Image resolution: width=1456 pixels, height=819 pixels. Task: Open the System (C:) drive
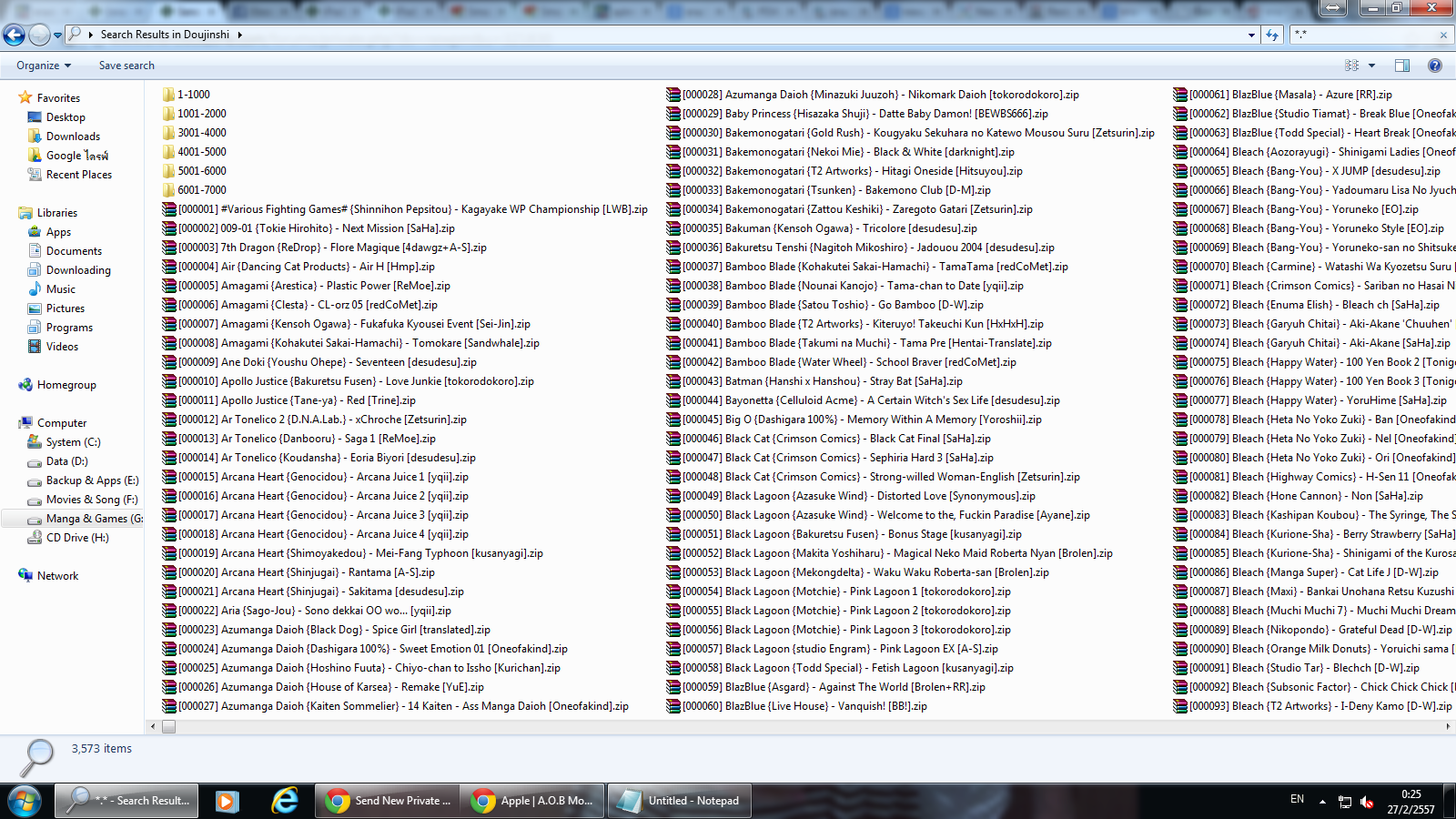(x=73, y=442)
